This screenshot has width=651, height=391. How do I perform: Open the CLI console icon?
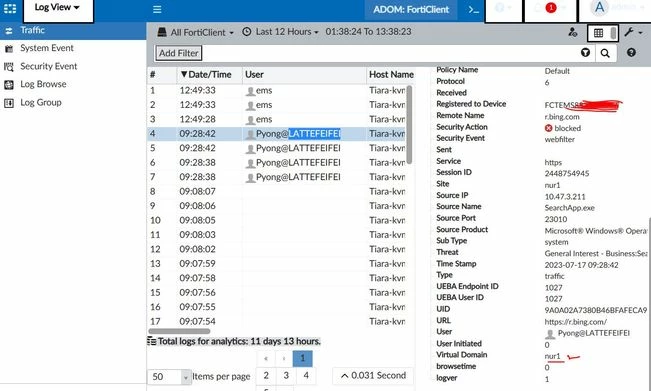pyautogui.click(x=473, y=9)
